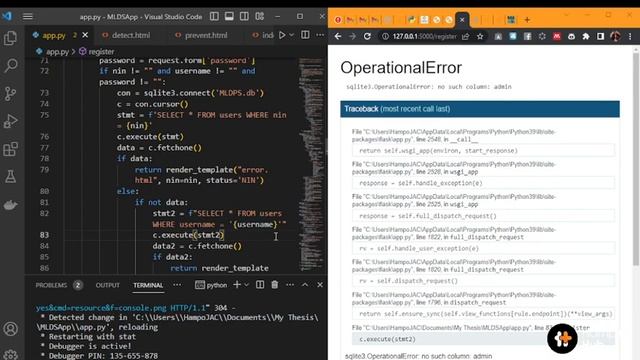Image resolution: width=640 pixels, height=360 pixels.
Task: Open the Testing flask view
Action: click(x=11, y=177)
